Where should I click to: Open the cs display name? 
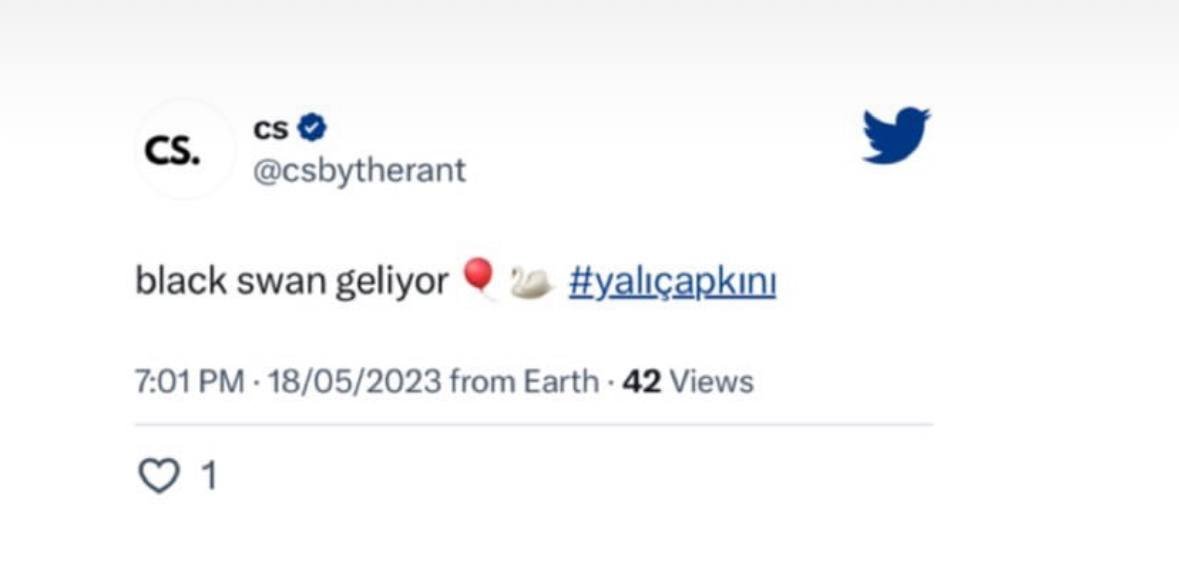coord(270,129)
